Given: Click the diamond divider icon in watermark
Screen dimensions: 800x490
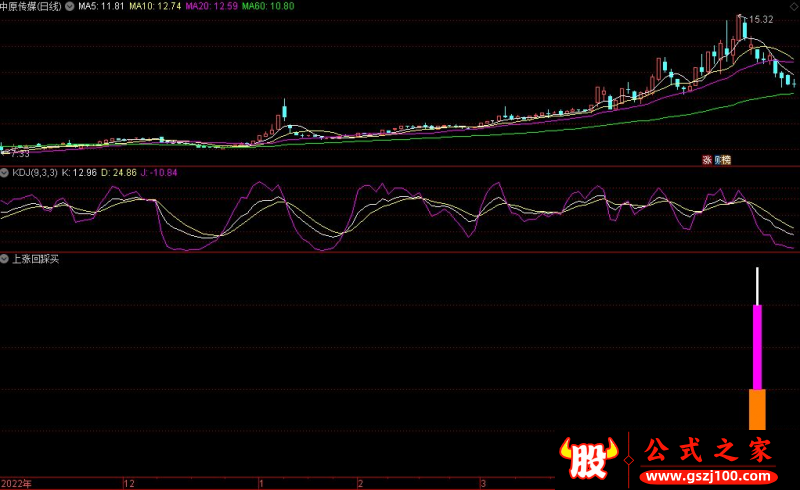Looking at the screenshot, I should 628,458.
